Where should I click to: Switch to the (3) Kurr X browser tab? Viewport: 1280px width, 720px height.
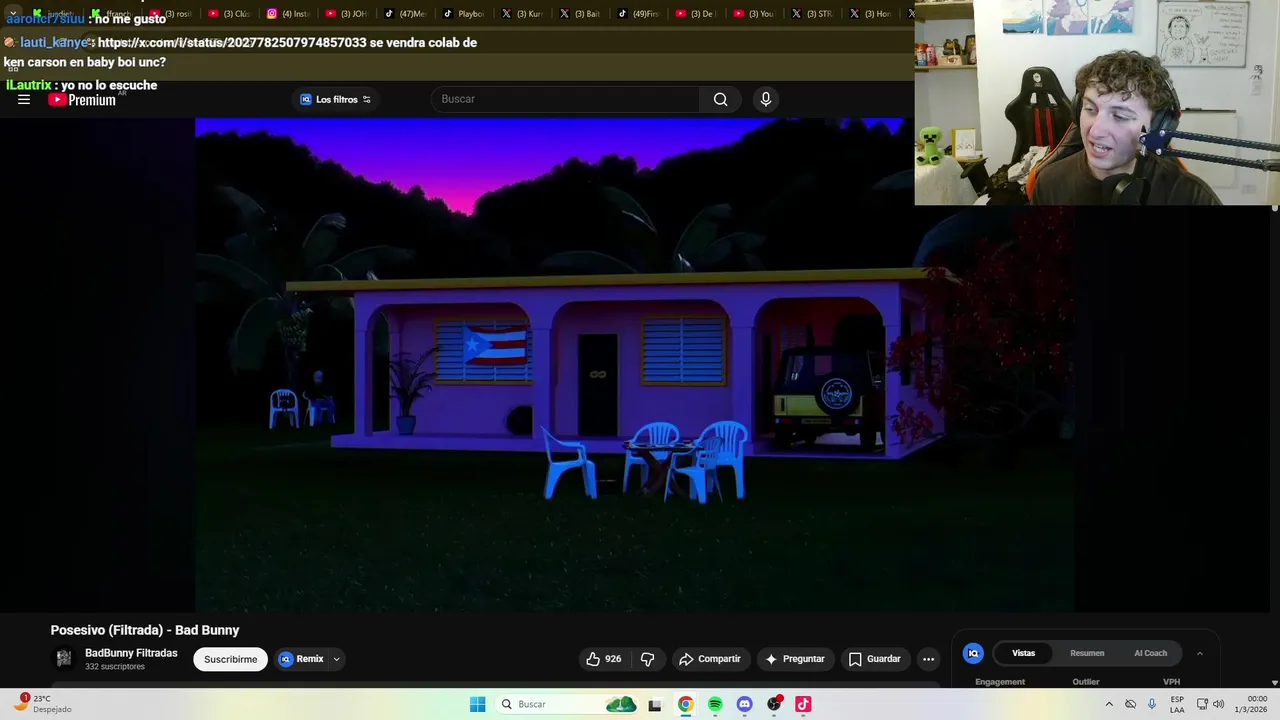tap(522, 14)
